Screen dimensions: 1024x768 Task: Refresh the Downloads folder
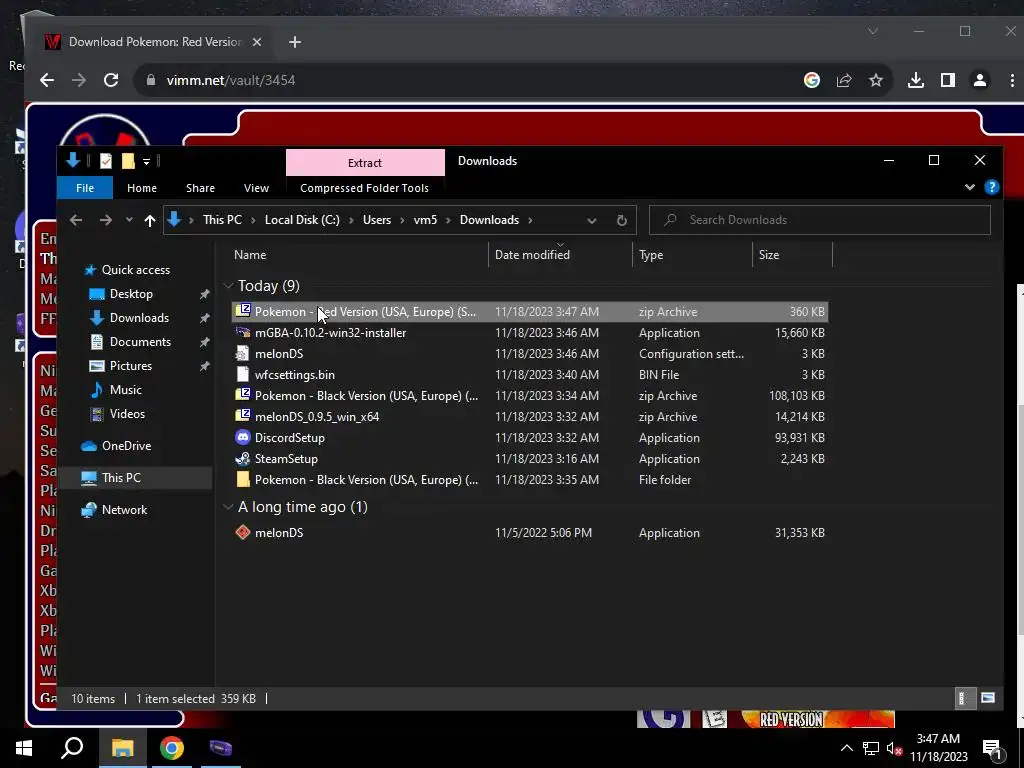(x=622, y=221)
